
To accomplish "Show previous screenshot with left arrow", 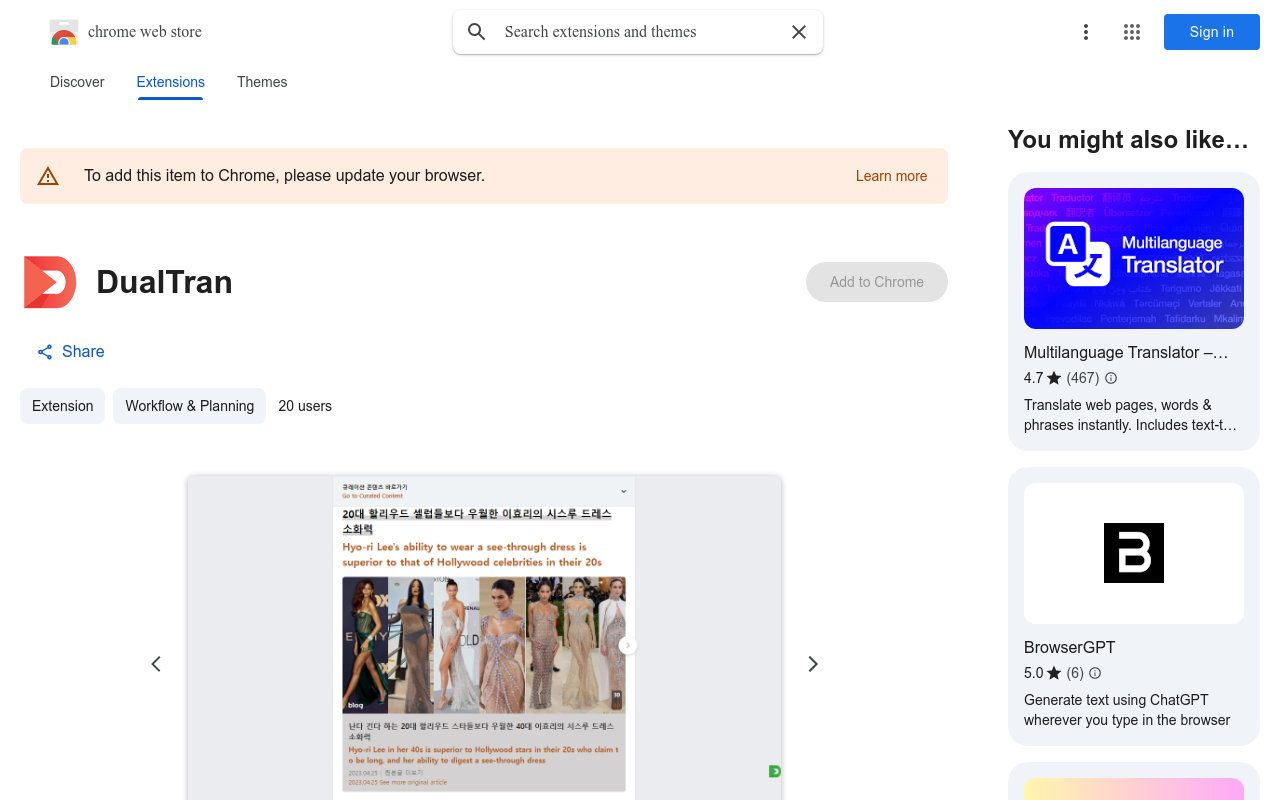I will (x=156, y=664).
